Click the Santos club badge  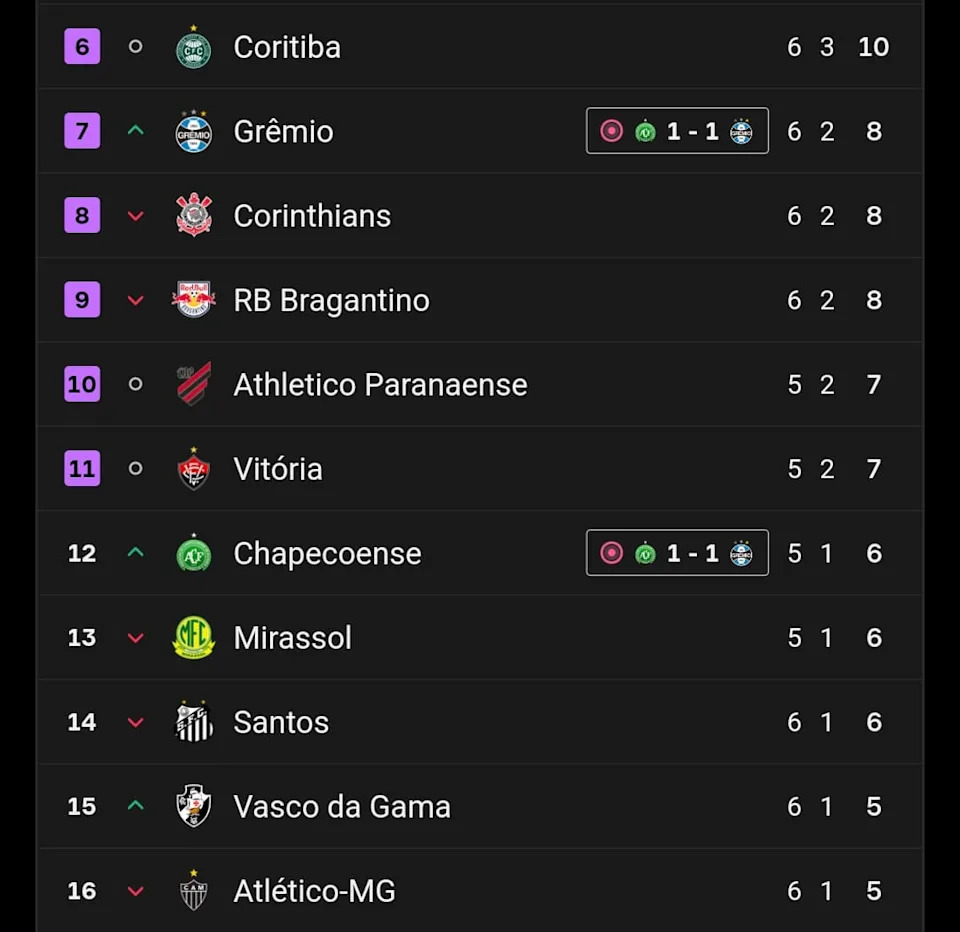pyautogui.click(x=193, y=722)
